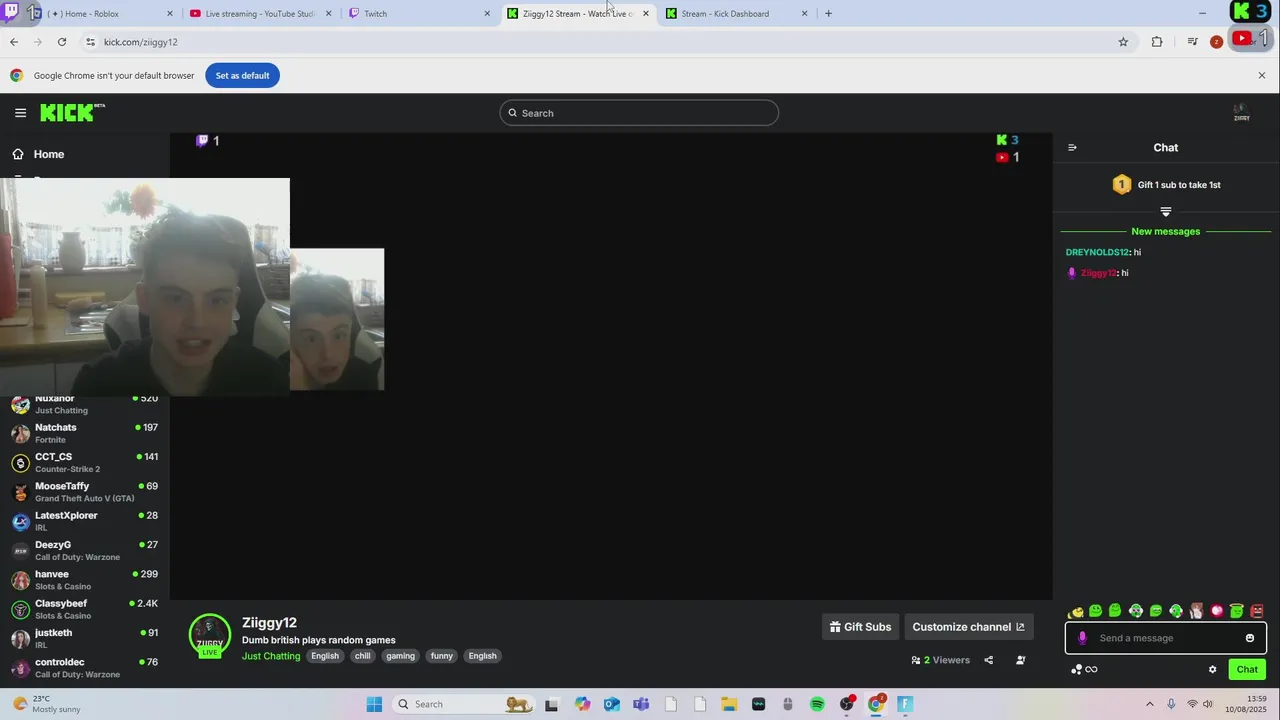Open Chrome extensions puzzle icon

tap(1157, 42)
